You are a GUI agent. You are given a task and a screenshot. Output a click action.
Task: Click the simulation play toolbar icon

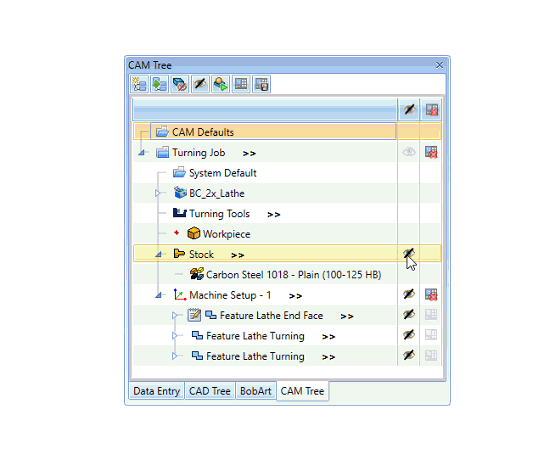click(221, 84)
